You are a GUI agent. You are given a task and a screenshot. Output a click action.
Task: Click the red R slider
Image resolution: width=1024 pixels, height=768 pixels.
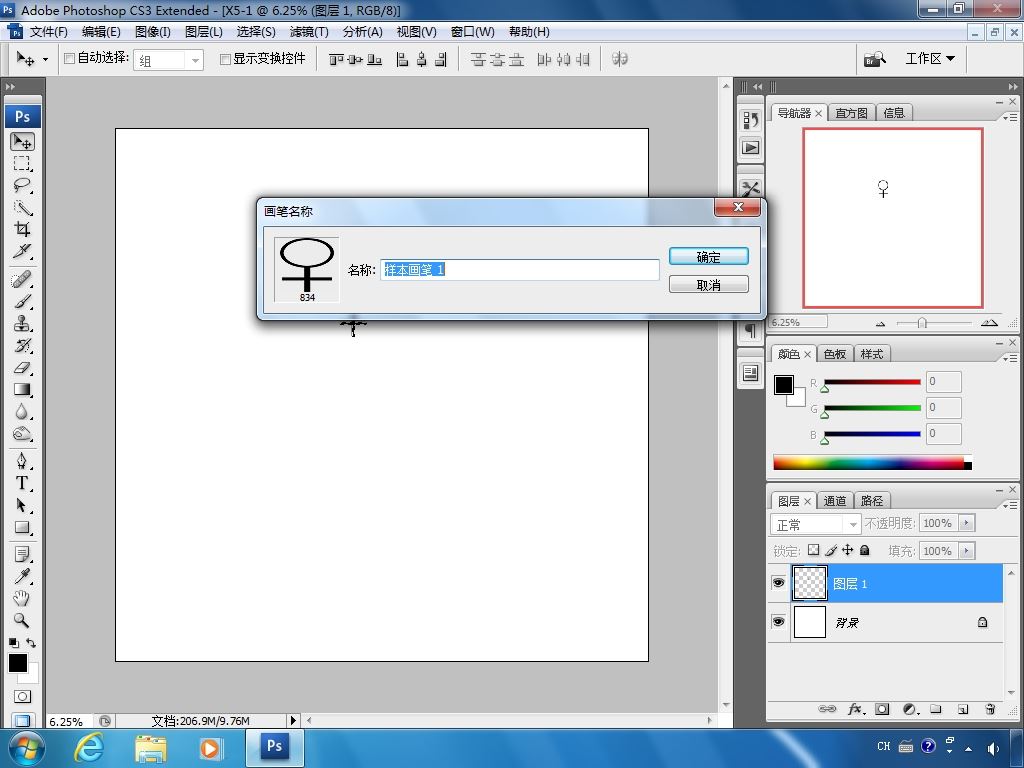tap(872, 382)
